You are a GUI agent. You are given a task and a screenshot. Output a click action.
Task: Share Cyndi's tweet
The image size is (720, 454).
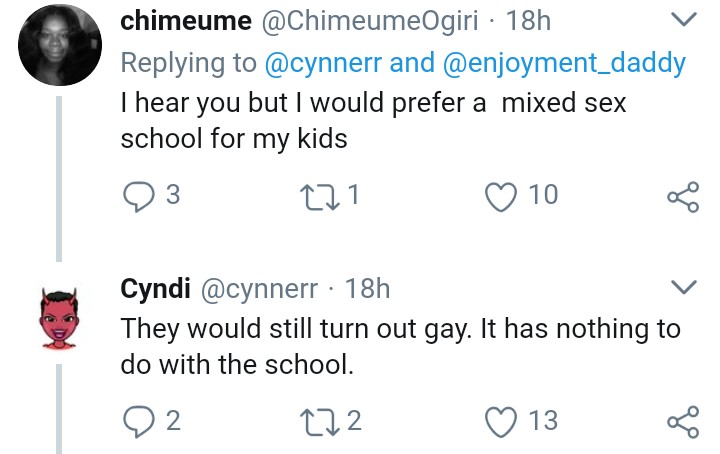682,422
